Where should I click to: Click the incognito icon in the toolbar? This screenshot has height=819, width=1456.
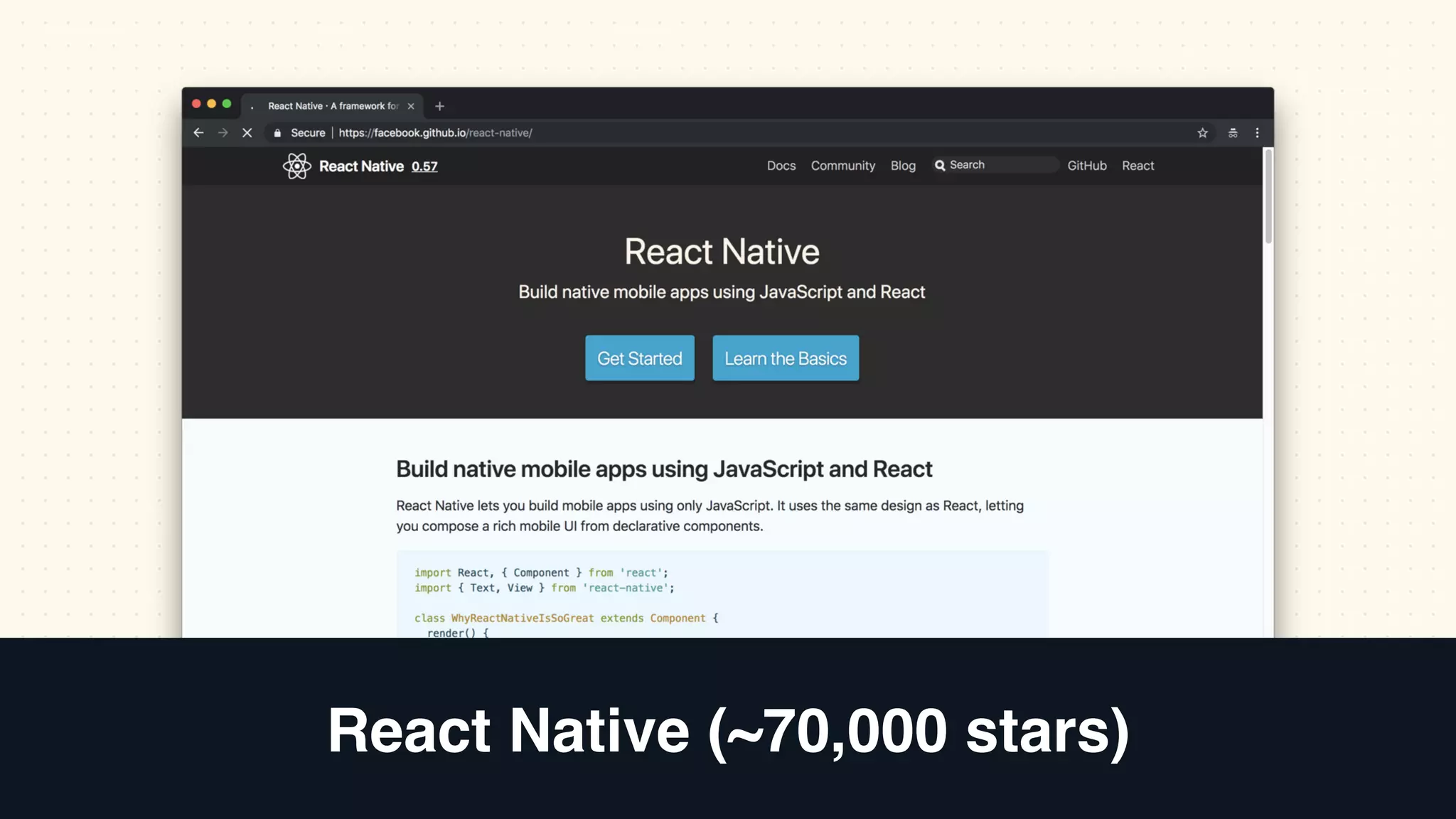coord(1233,133)
